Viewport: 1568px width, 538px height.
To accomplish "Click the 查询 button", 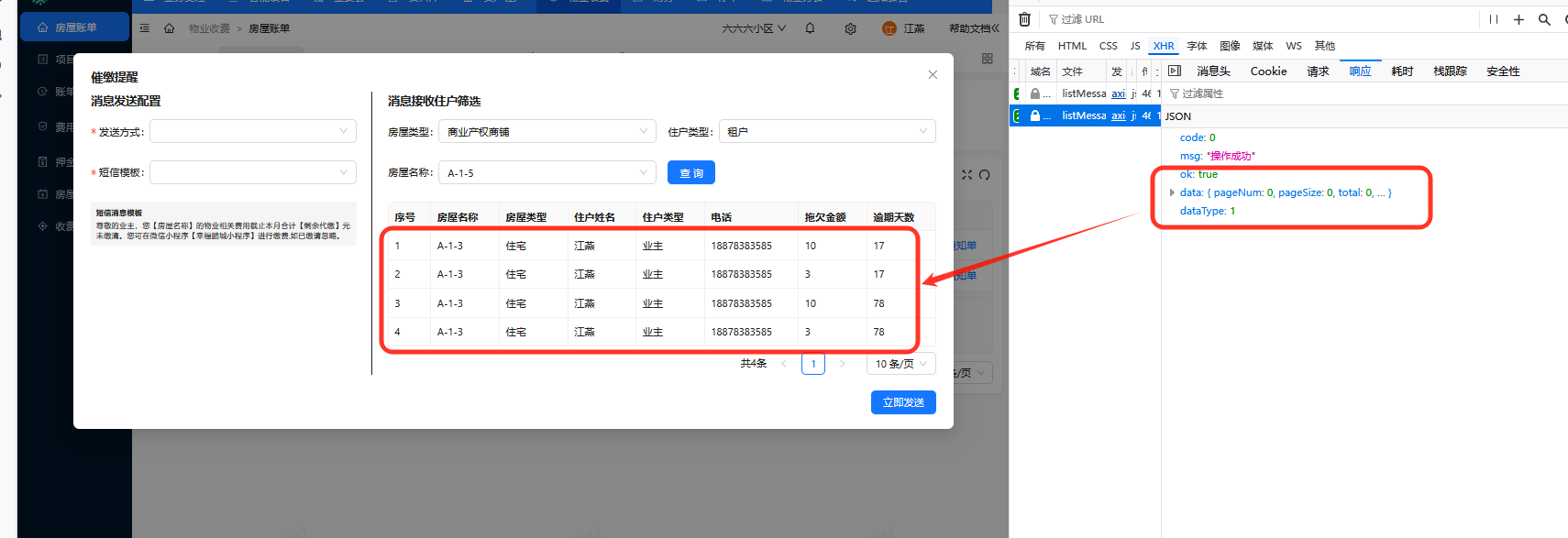I will (691, 173).
